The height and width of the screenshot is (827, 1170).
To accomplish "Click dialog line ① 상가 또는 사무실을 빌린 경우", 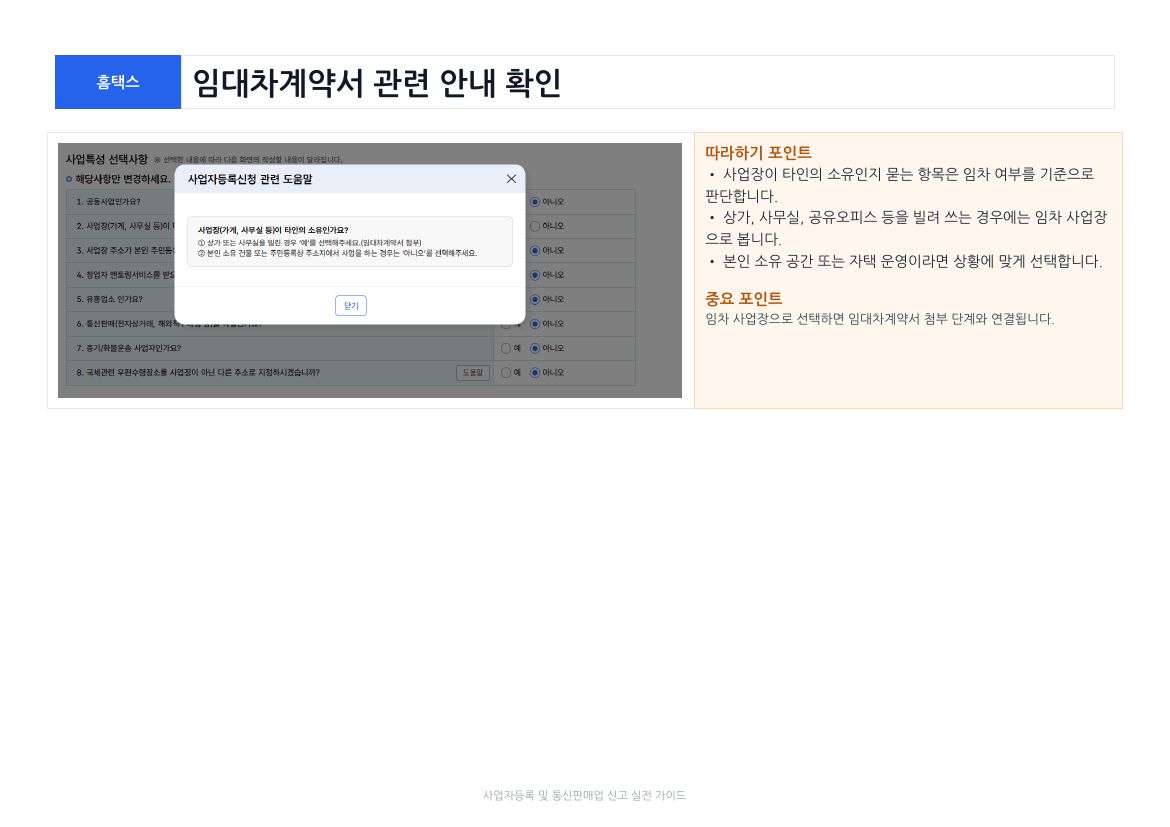I will click(x=310, y=243).
